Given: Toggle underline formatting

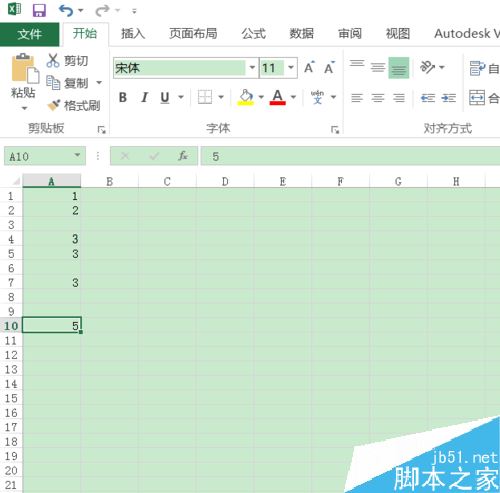Looking at the screenshot, I should click(165, 97).
